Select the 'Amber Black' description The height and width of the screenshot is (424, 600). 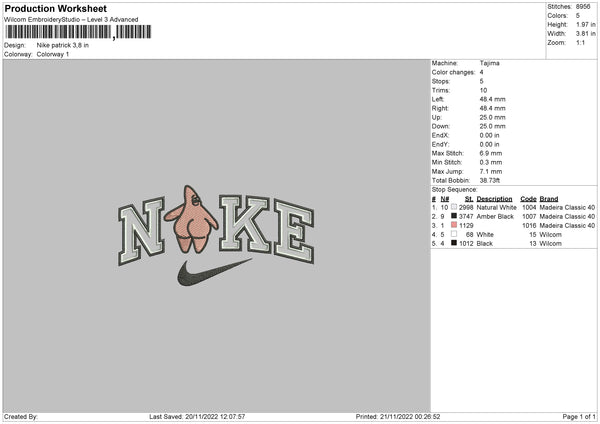coord(495,217)
